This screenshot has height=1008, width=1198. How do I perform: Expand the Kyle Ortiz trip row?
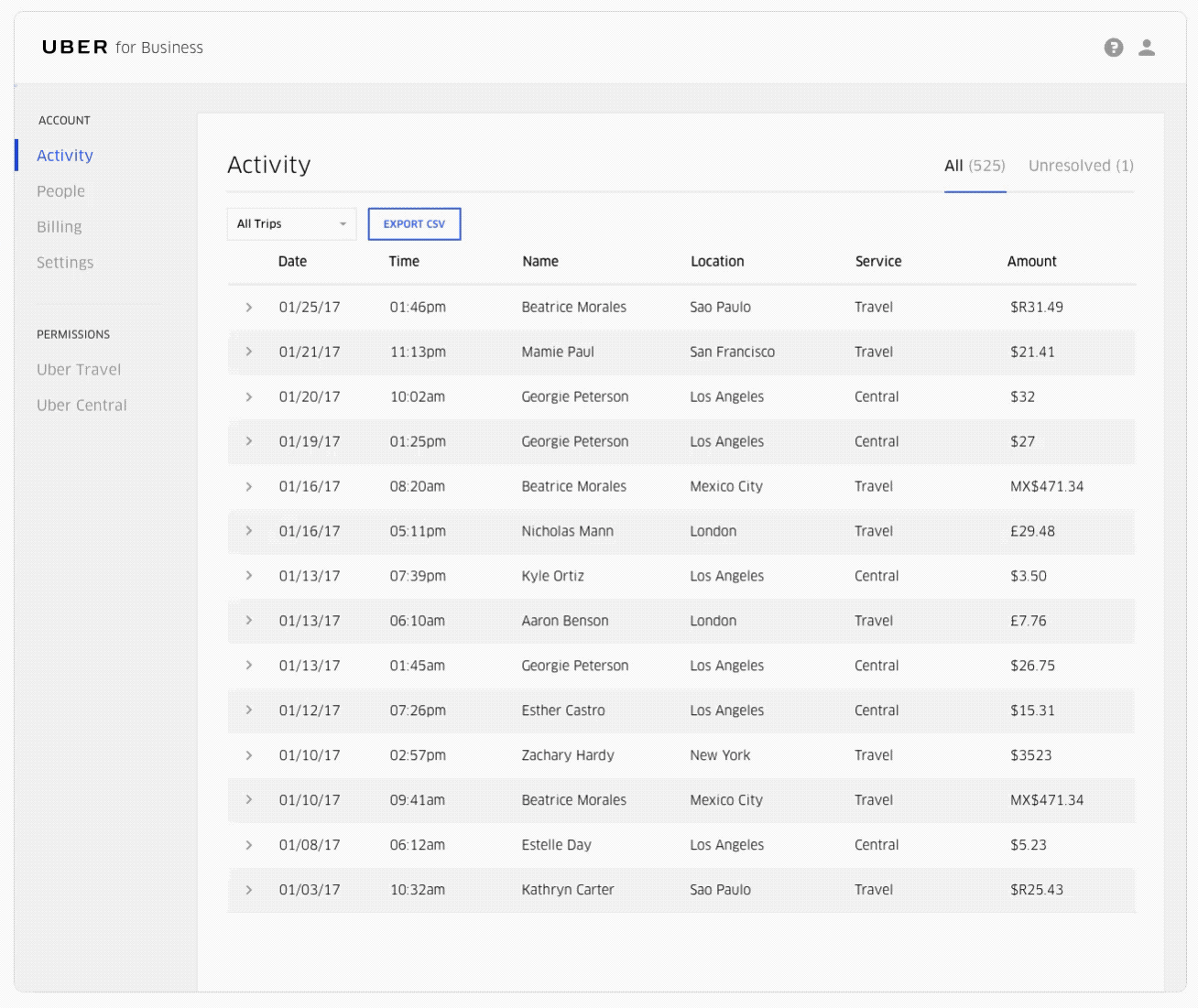click(248, 576)
